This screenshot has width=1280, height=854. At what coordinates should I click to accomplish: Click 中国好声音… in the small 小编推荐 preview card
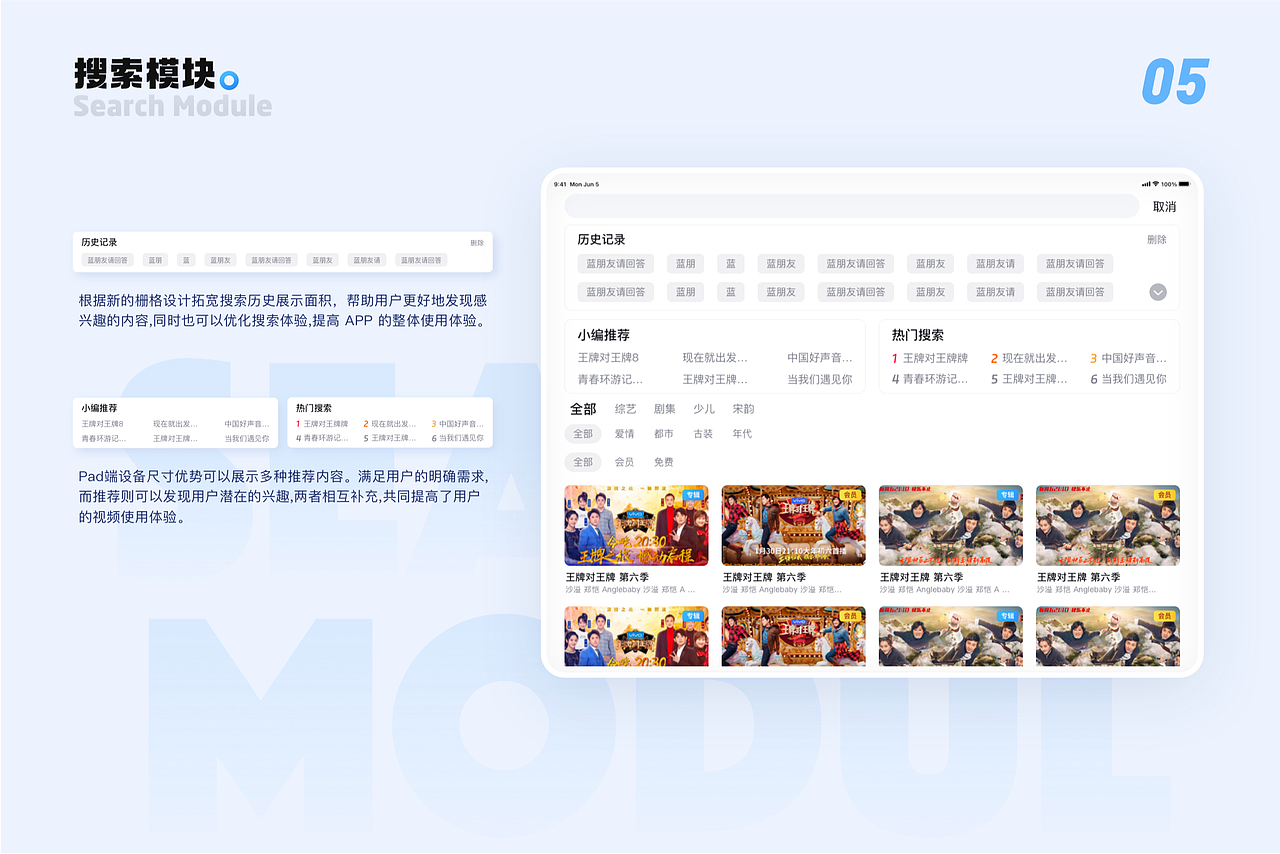tap(247, 424)
